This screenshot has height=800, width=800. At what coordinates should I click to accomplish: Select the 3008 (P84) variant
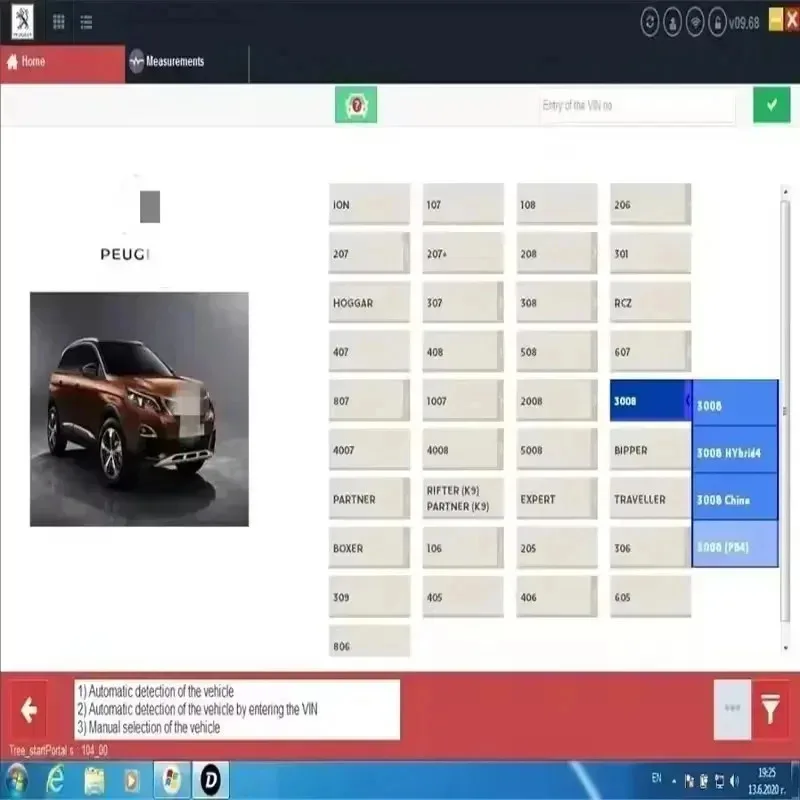pos(733,546)
